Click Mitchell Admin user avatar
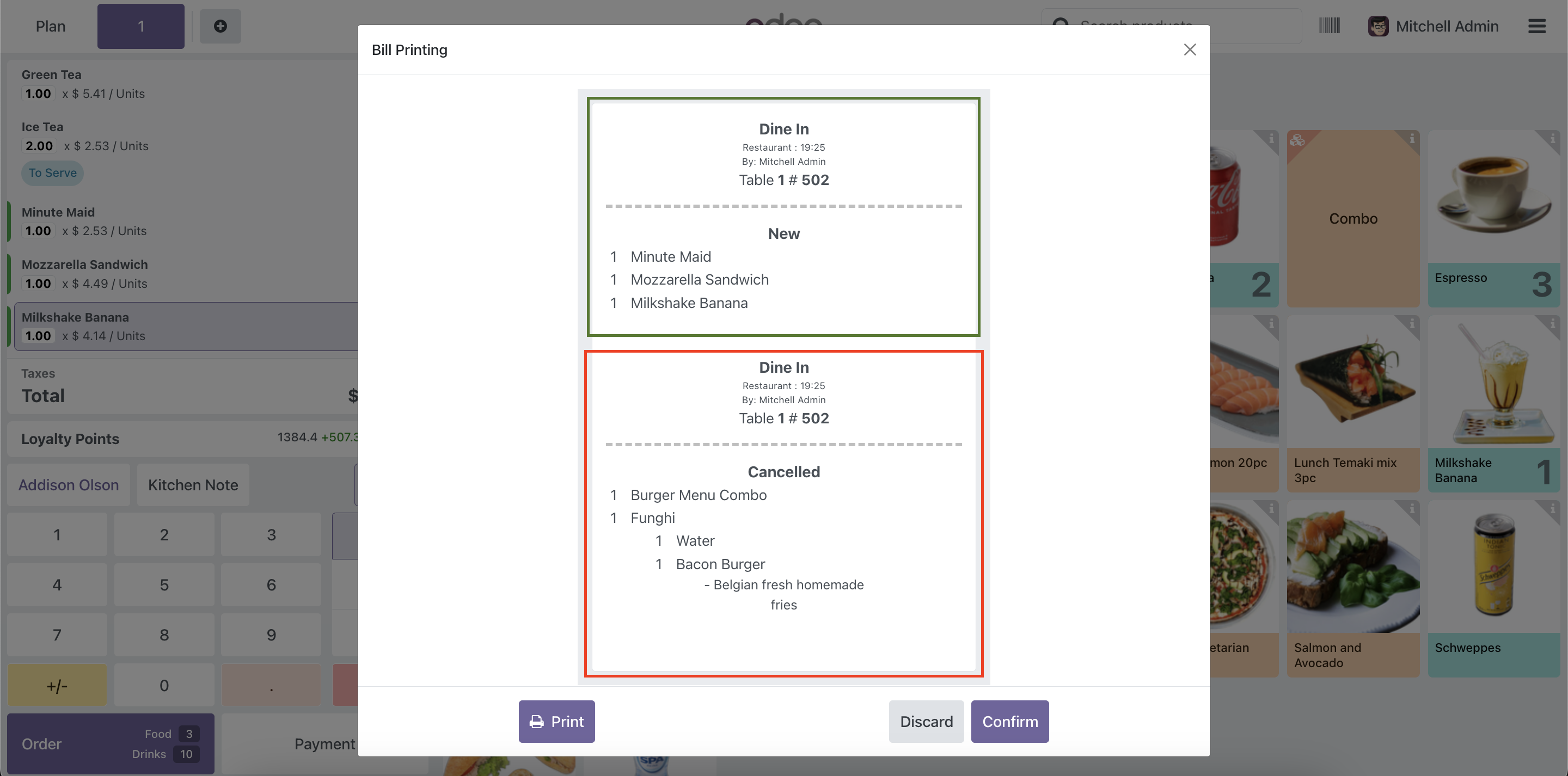Screen dimensions: 1568x776 [1378, 26]
